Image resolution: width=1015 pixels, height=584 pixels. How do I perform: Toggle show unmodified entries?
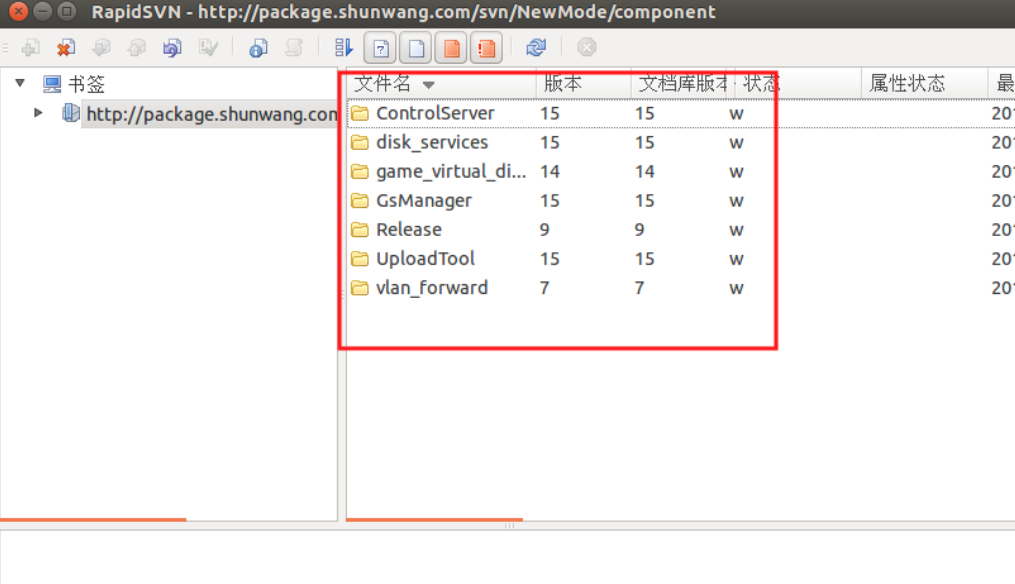pos(415,47)
